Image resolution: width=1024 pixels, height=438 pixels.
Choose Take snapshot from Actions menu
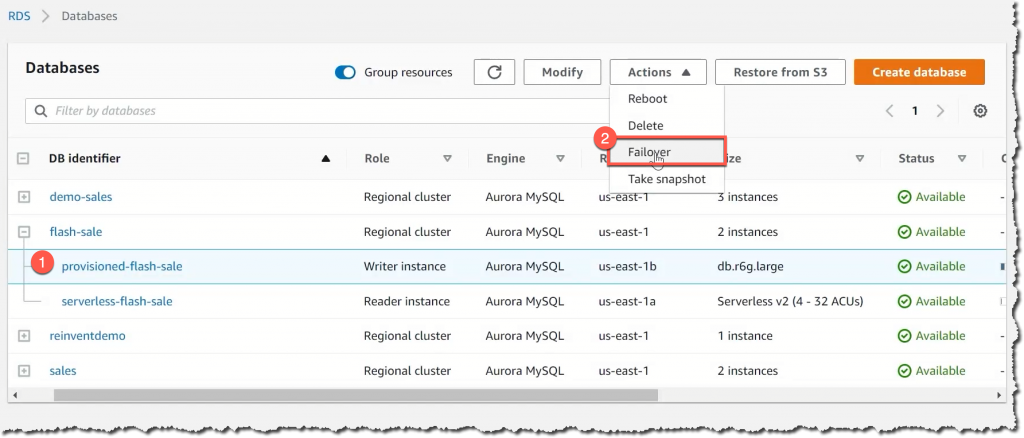pyautogui.click(x=667, y=179)
